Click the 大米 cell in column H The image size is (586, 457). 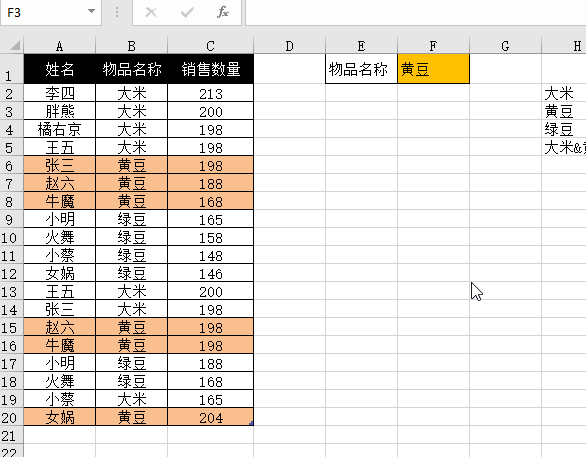point(564,93)
